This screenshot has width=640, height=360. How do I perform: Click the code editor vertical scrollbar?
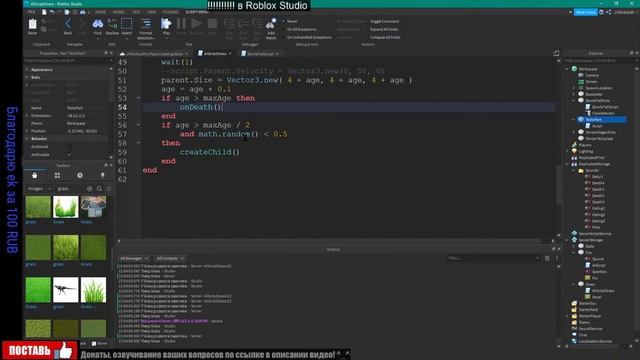click(559, 186)
